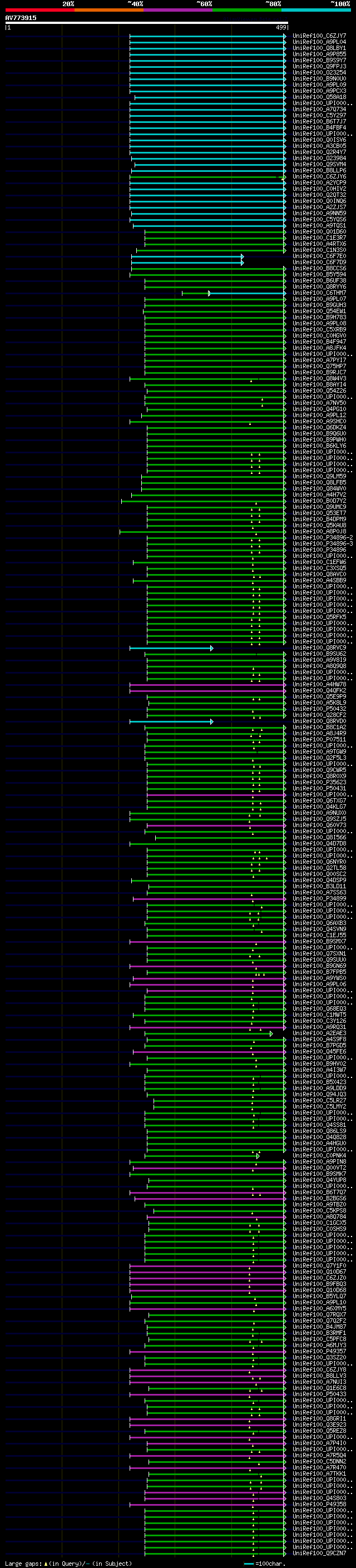Click the Large gaps legend text
356x1568 pixels.
pyautogui.click(x=68, y=1563)
